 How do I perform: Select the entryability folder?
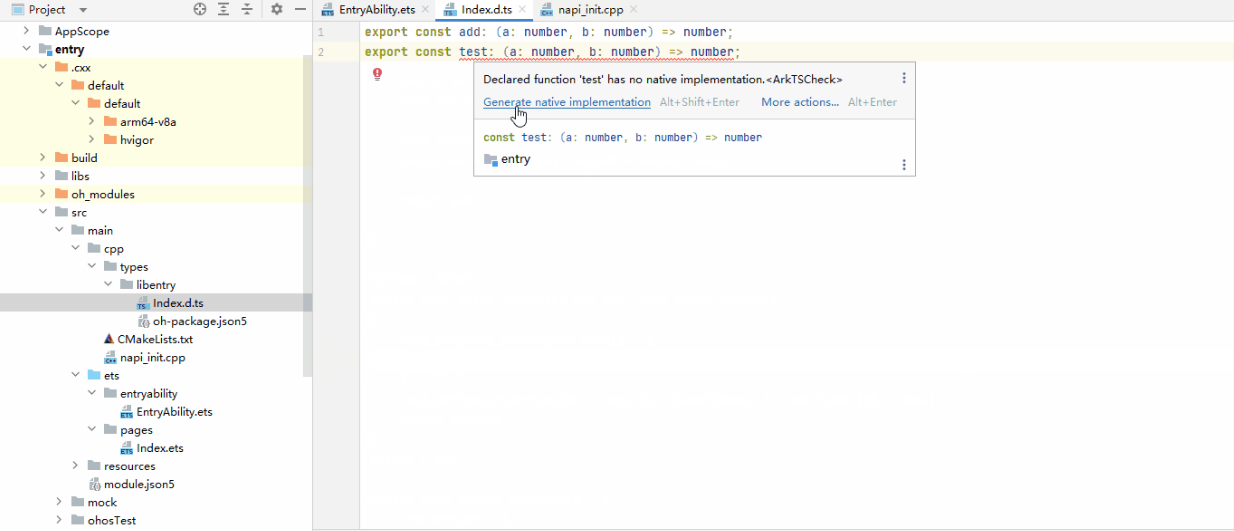pyautogui.click(x=149, y=394)
